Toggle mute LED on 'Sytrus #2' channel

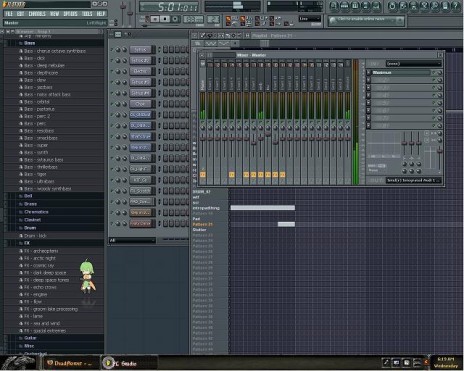coord(112,60)
